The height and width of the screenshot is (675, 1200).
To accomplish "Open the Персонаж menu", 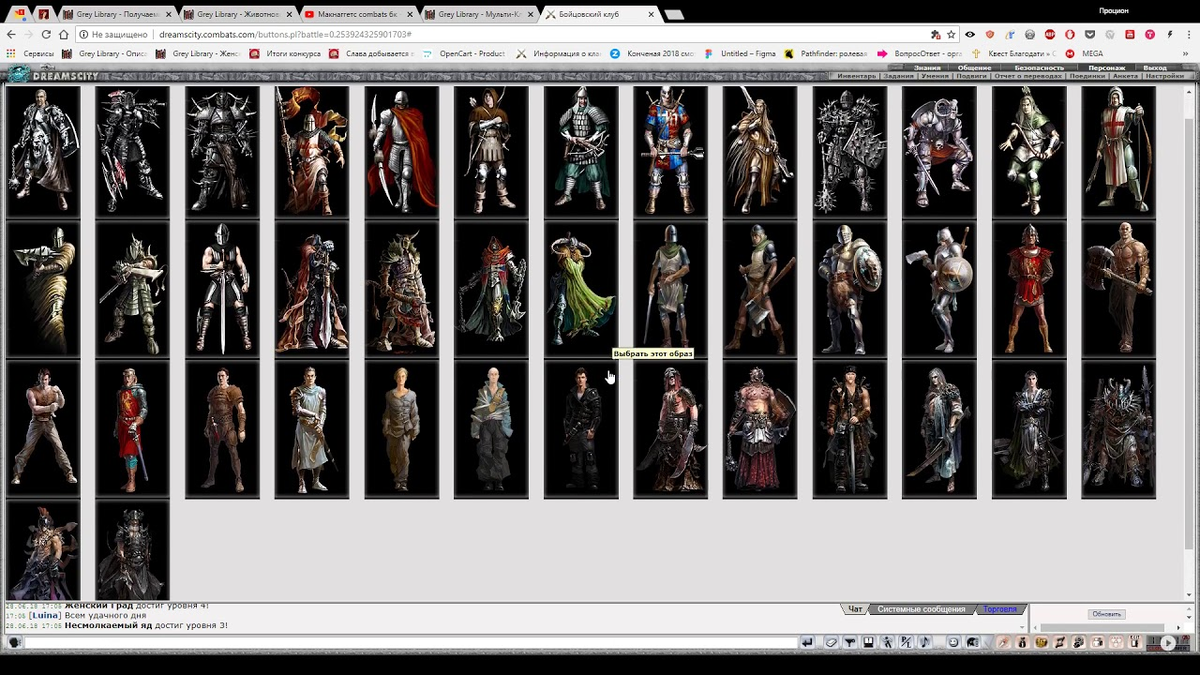I will pyautogui.click(x=1106, y=68).
